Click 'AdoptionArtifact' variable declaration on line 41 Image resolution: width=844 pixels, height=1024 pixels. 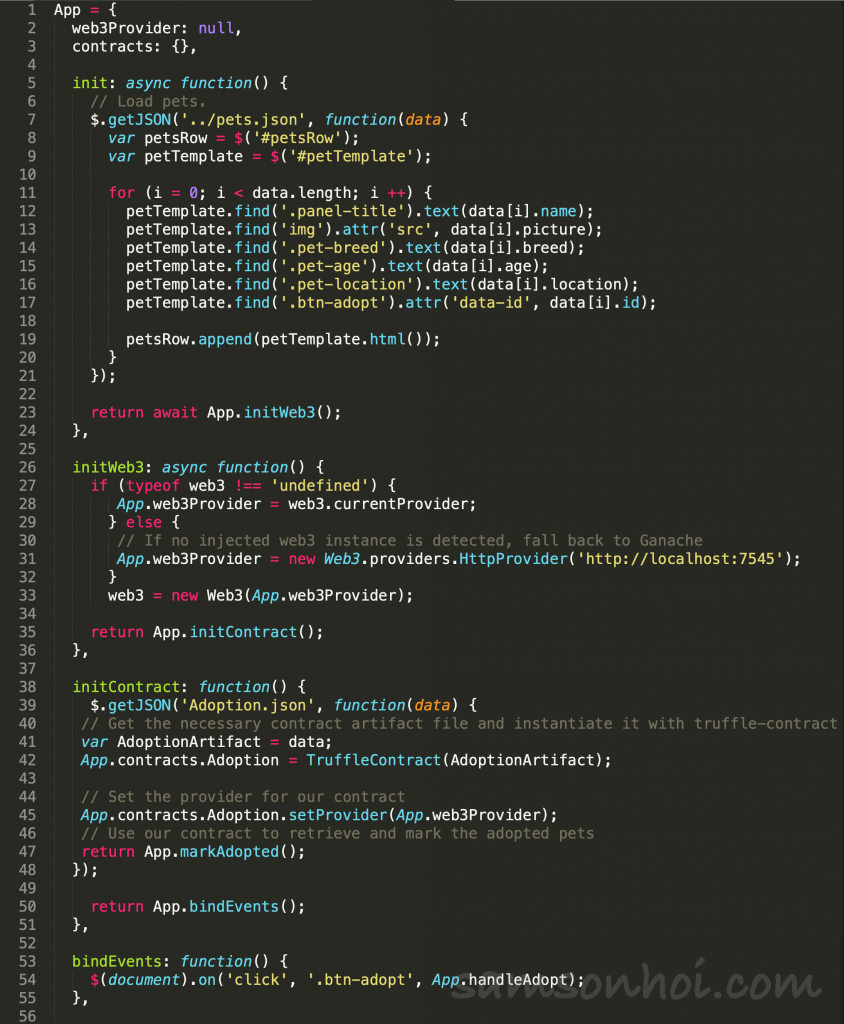pos(189,741)
